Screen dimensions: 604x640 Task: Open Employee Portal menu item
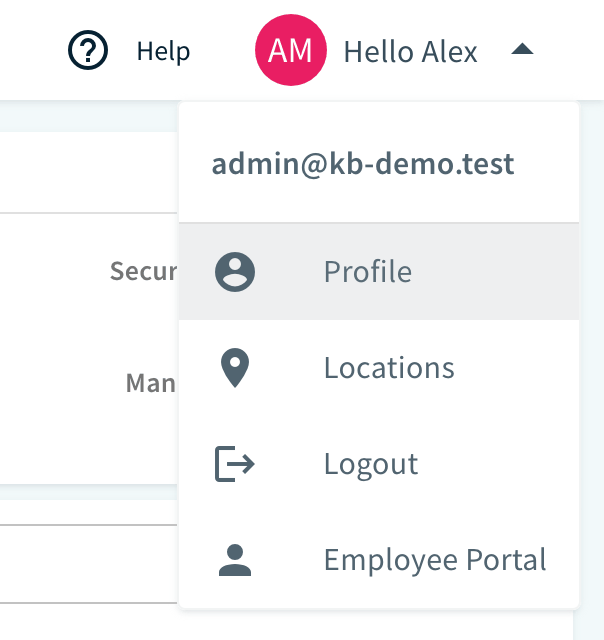379,560
